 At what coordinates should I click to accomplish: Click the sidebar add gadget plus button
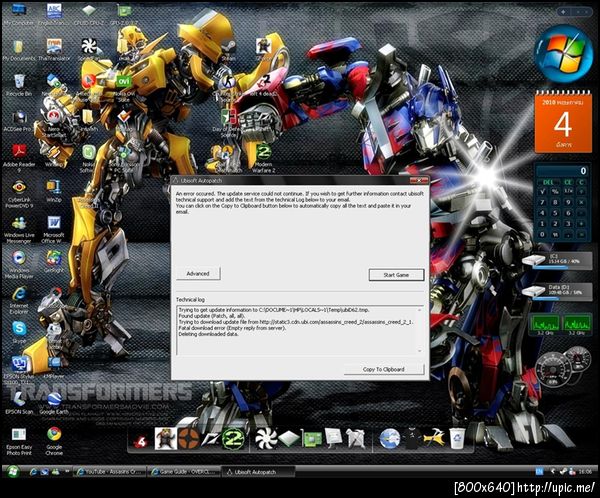(563, 12)
